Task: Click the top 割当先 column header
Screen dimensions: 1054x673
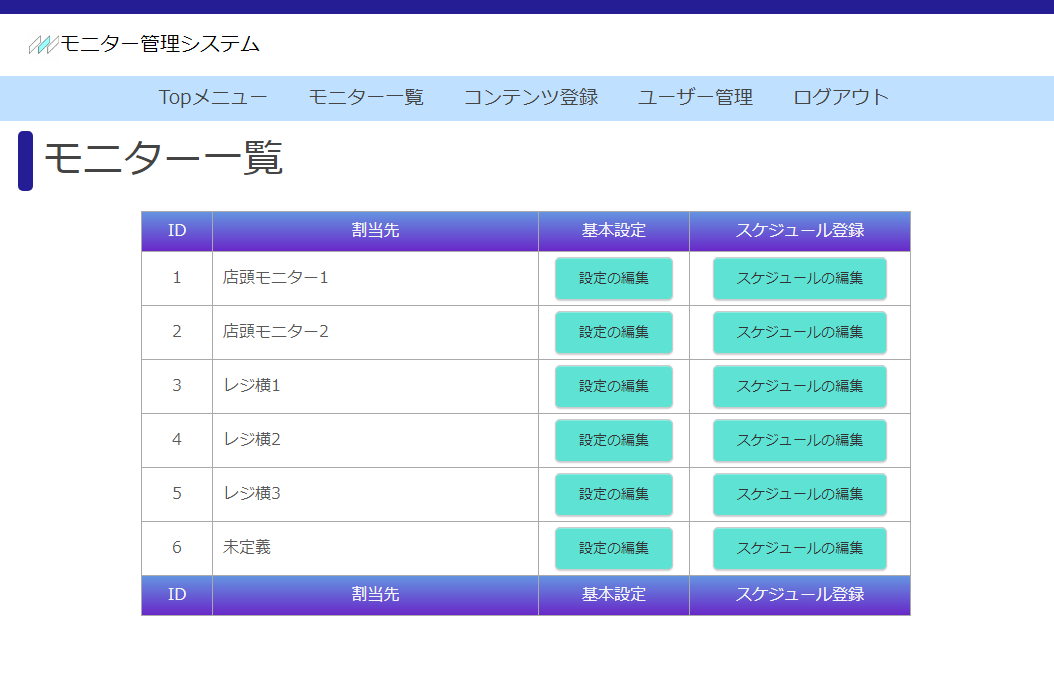Action: pyautogui.click(x=375, y=231)
